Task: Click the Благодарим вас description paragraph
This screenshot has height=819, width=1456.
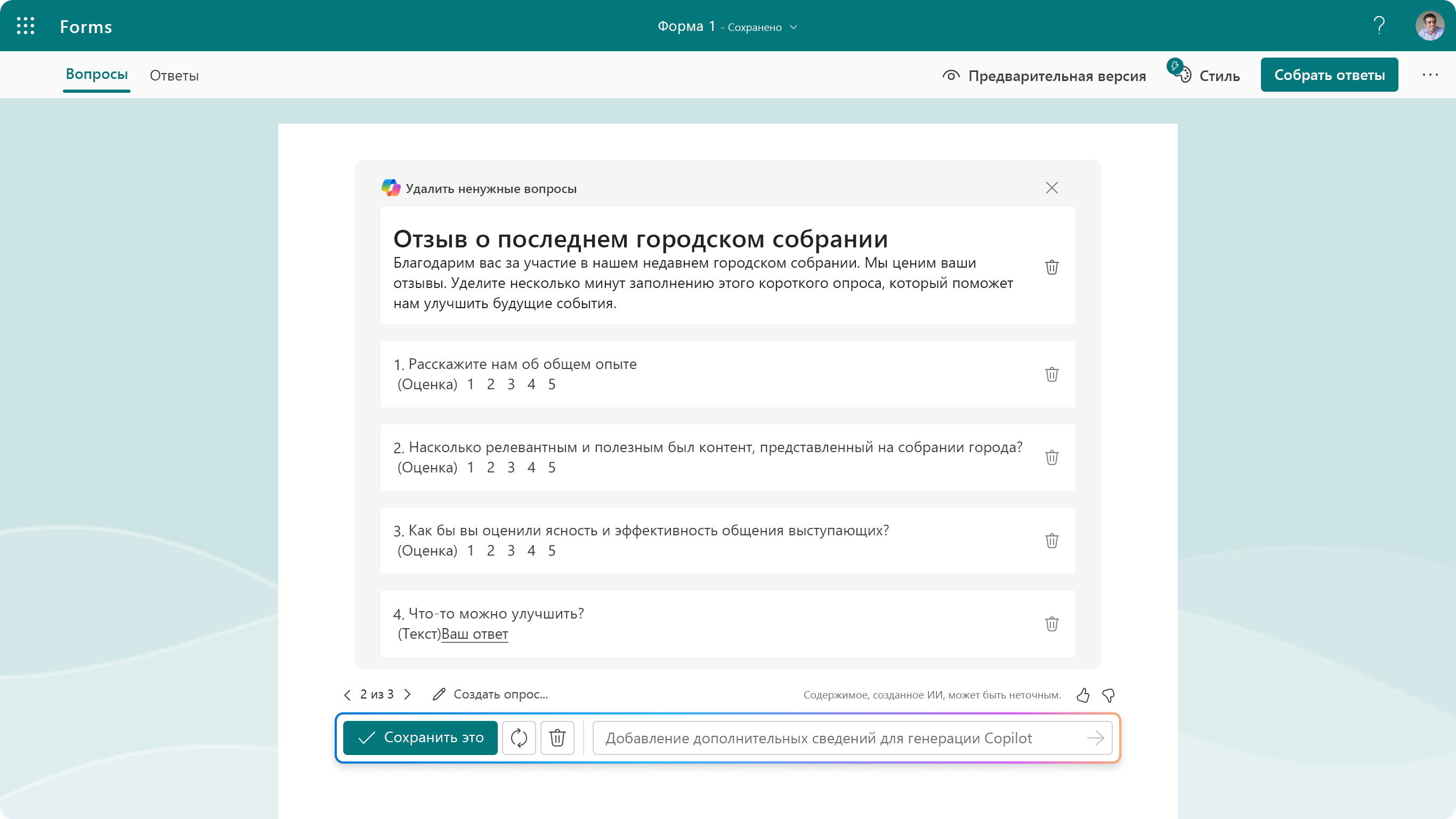Action: coord(703,283)
